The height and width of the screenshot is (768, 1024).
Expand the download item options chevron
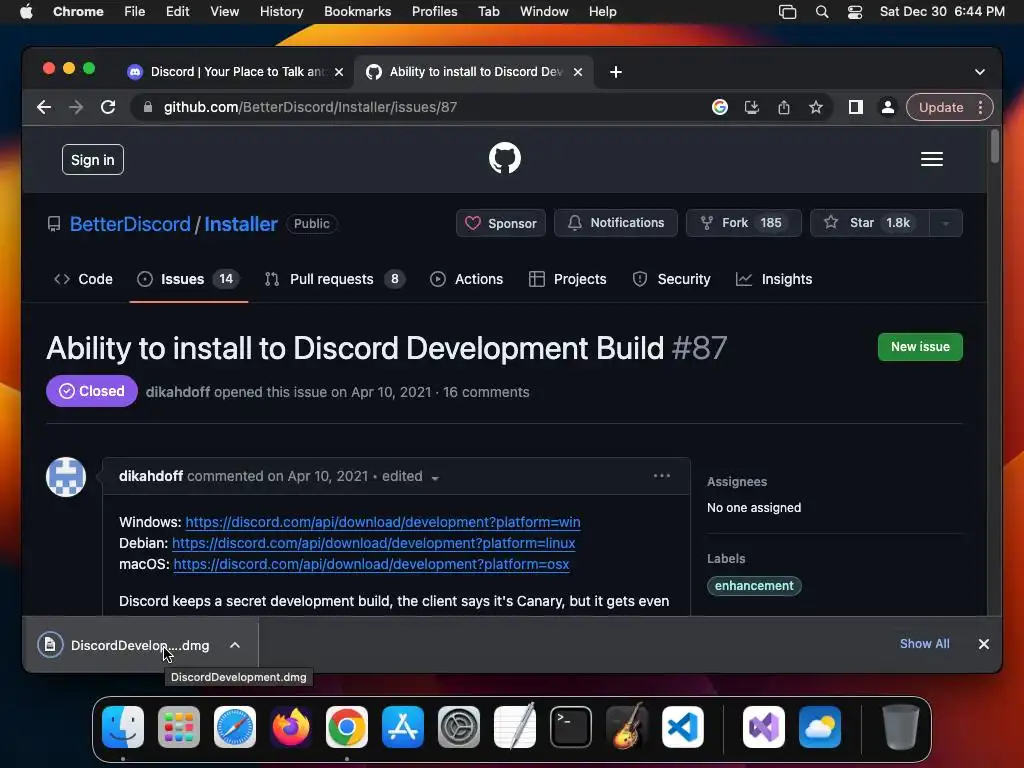pyautogui.click(x=234, y=645)
